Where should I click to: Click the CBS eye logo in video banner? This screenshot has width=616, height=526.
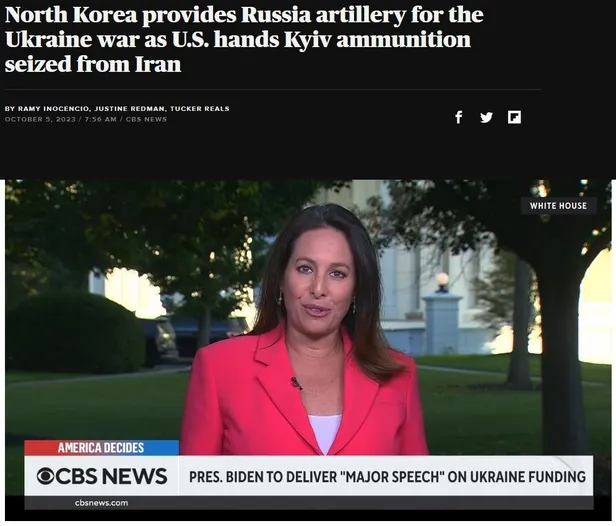[x=45, y=476]
